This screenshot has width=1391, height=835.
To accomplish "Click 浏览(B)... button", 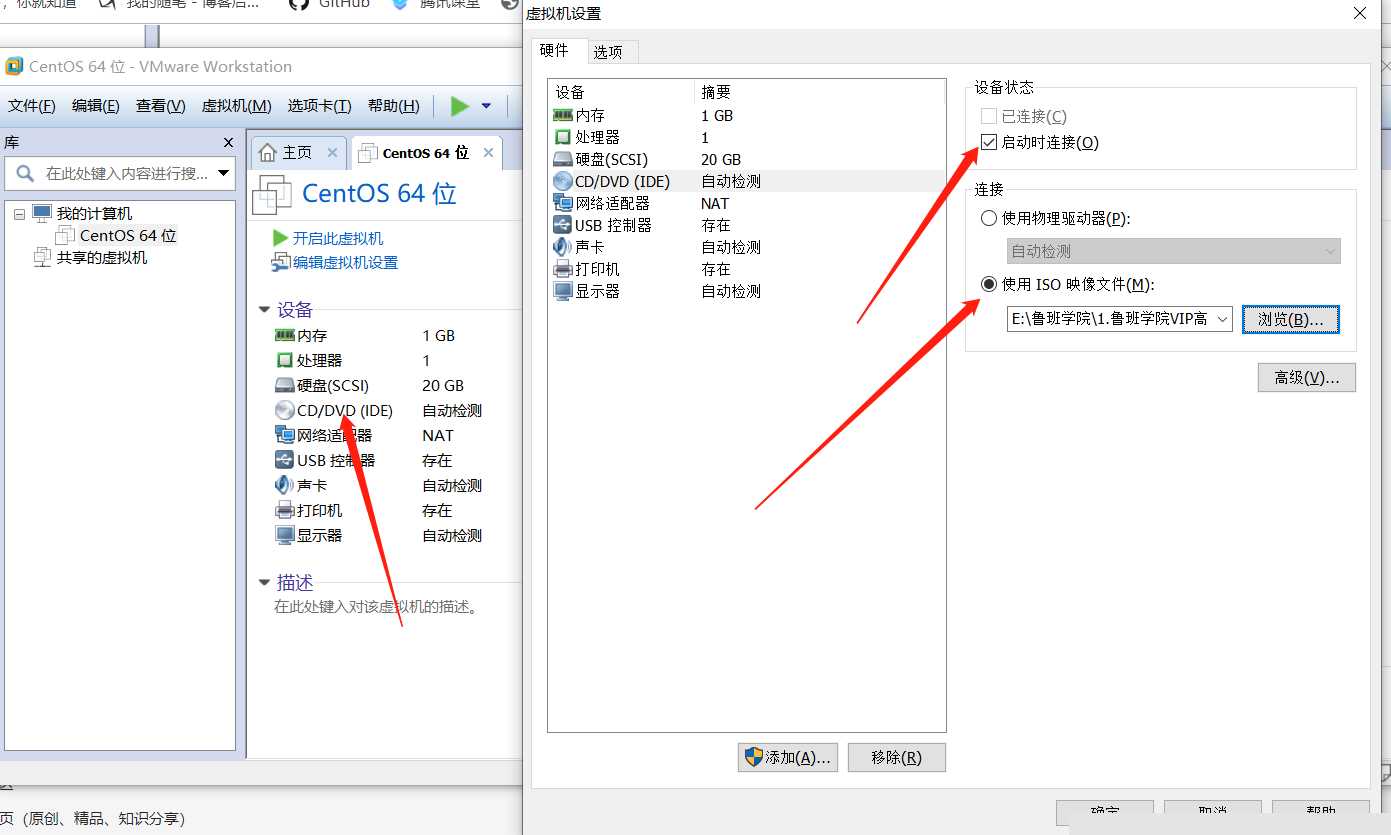I will point(1290,319).
